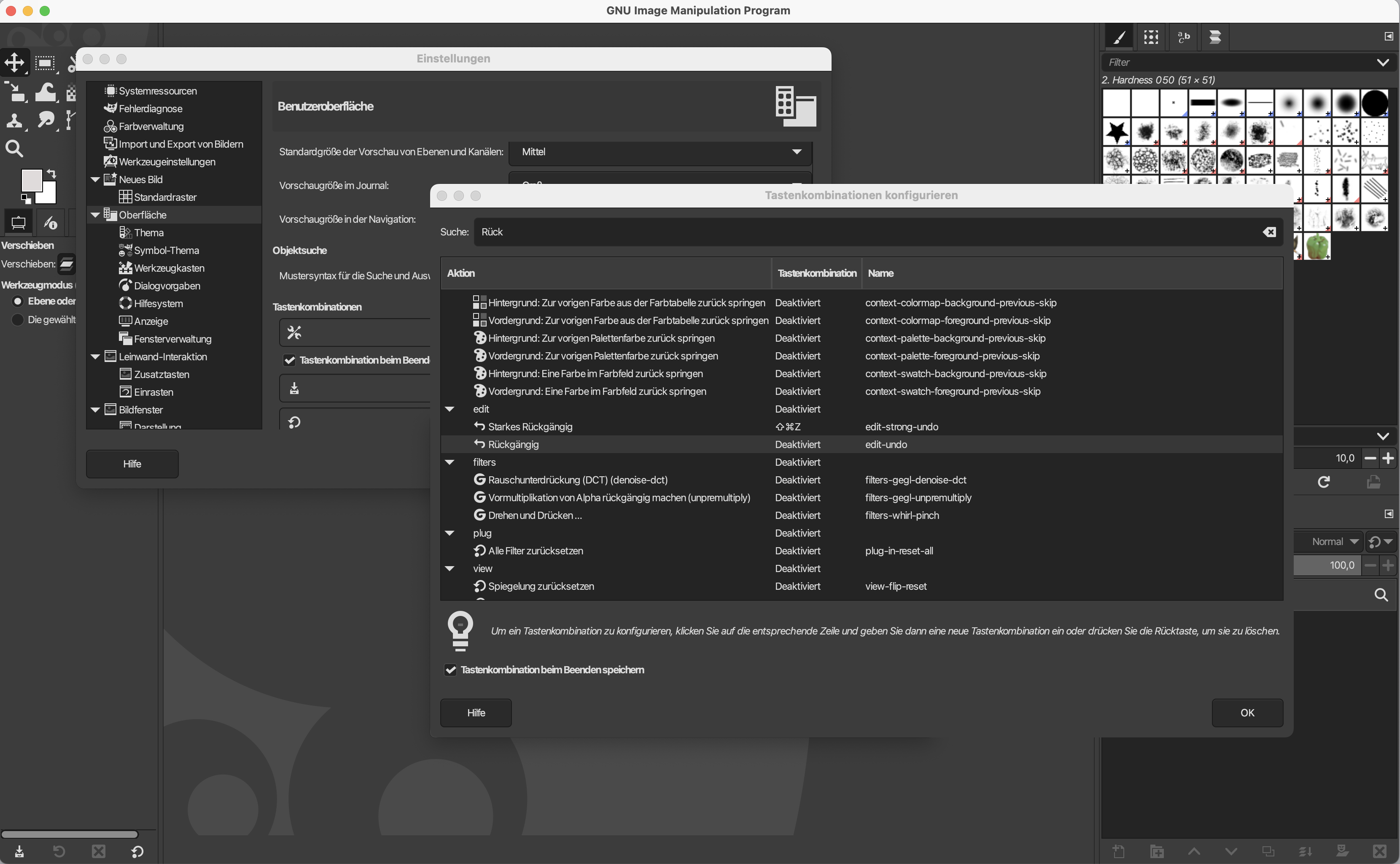Refresh brushes with the reload icon

[x=1323, y=482]
